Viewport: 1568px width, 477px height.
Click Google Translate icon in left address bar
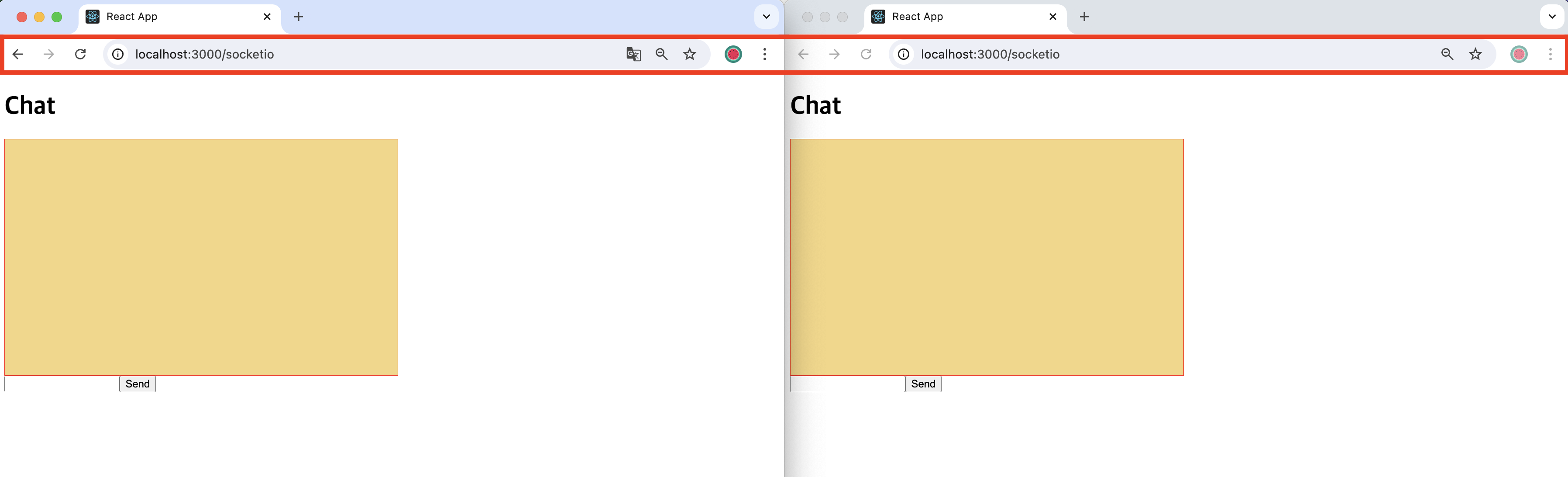pyautogui.click(x=633, y=54)
